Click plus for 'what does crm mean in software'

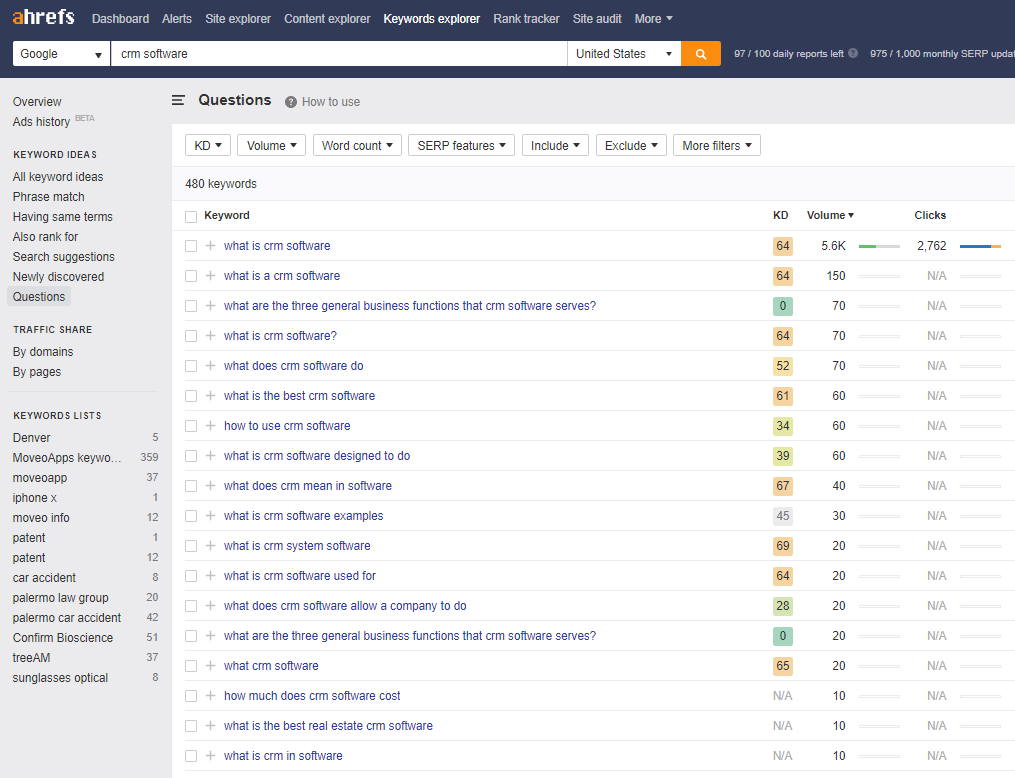pos(210,485)
